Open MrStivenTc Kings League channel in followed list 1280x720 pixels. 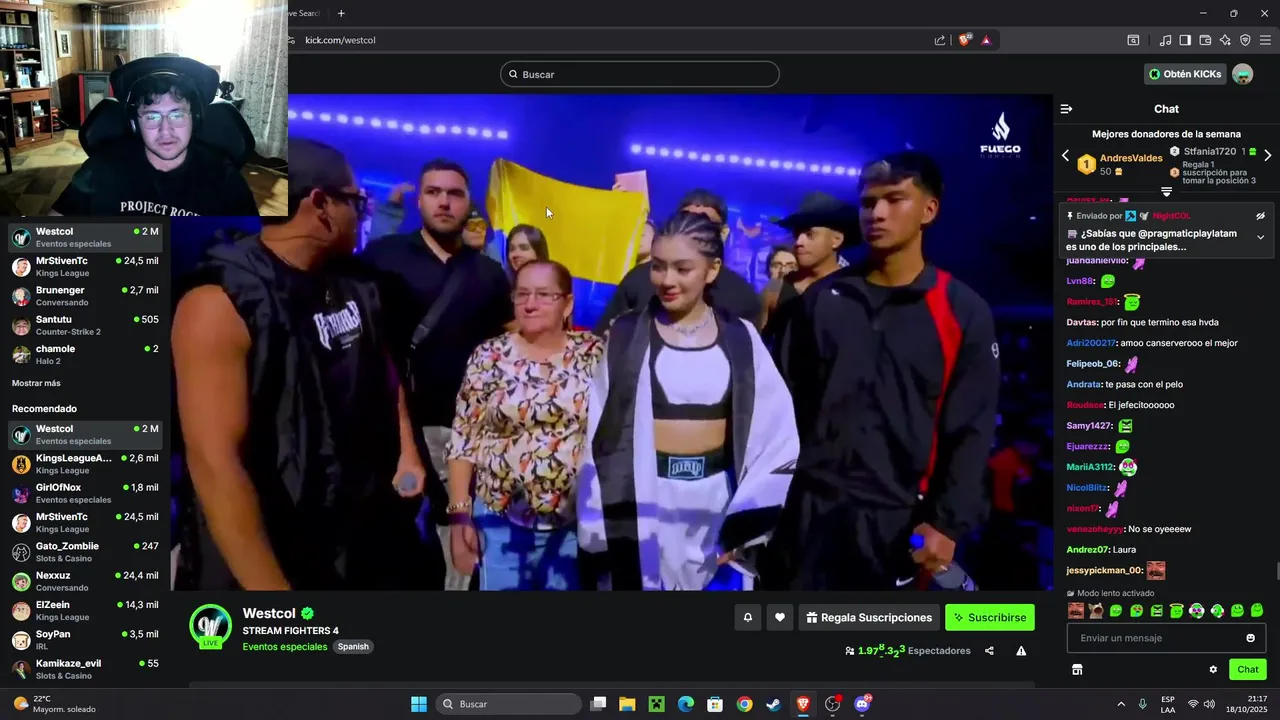[85, 266]
